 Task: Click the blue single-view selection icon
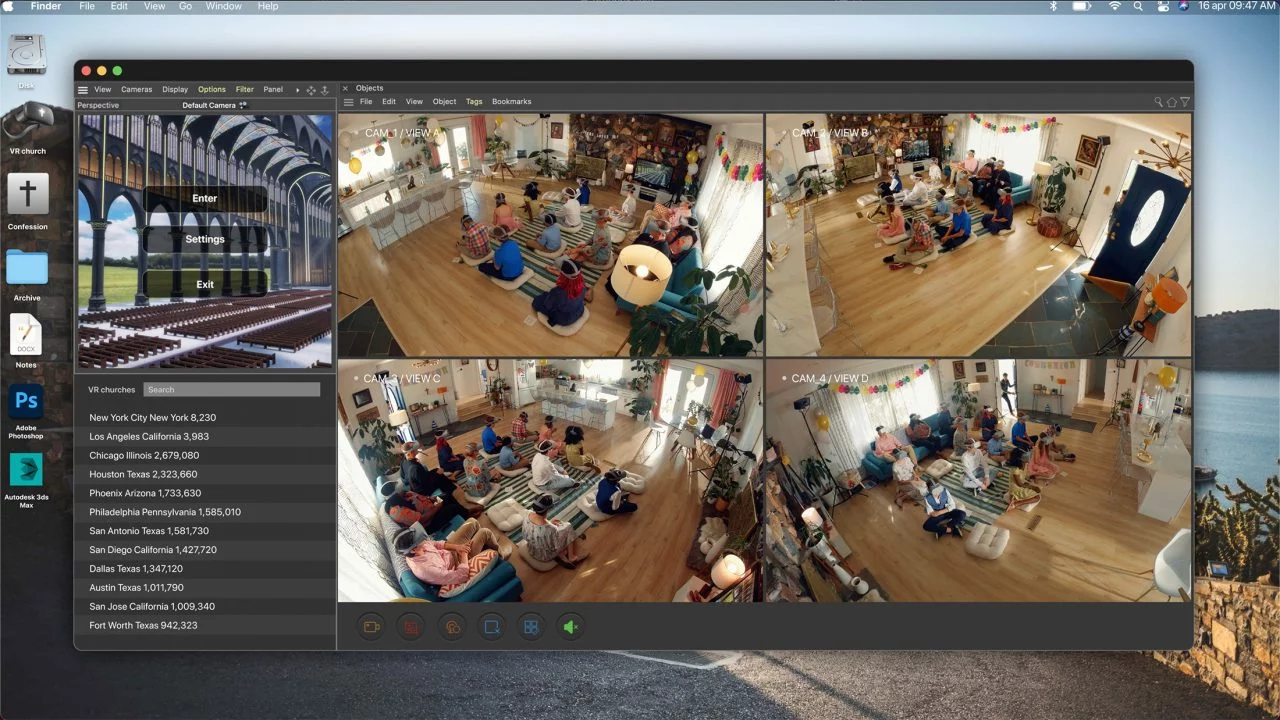coord(491,627)
